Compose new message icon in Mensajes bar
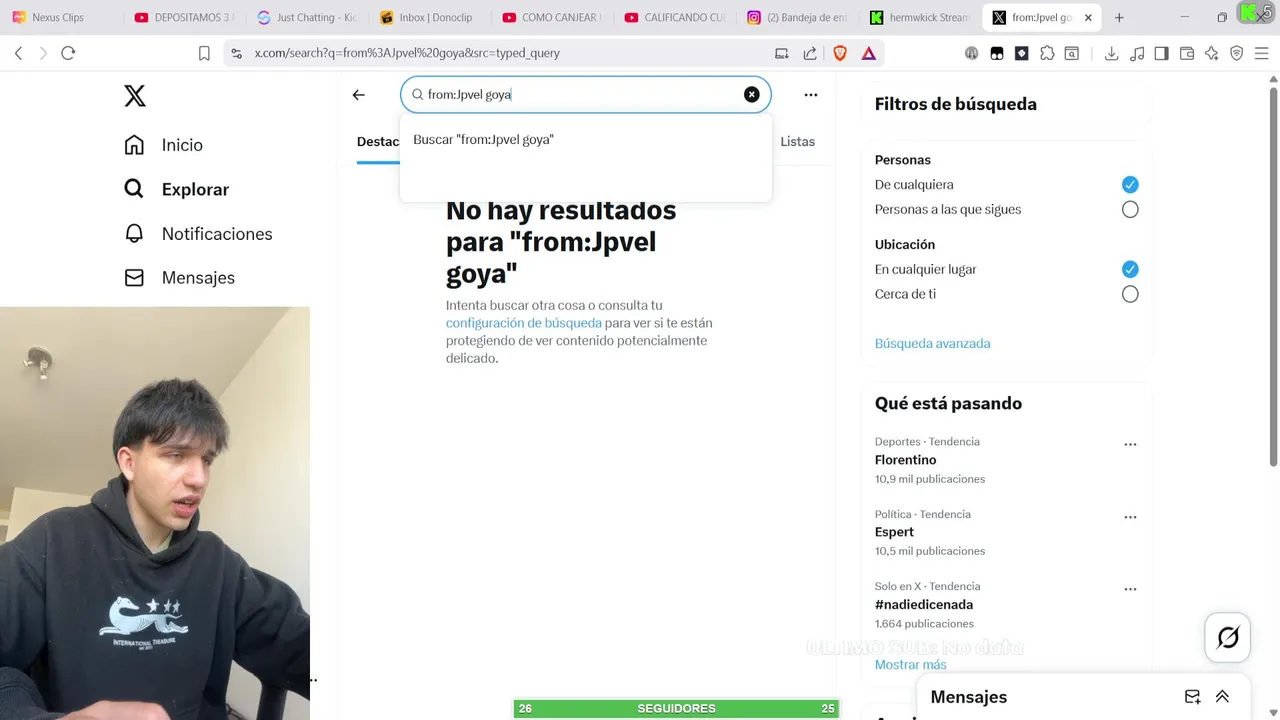The width and height of the screenshot is (1280, 720). click(1192, 697)
